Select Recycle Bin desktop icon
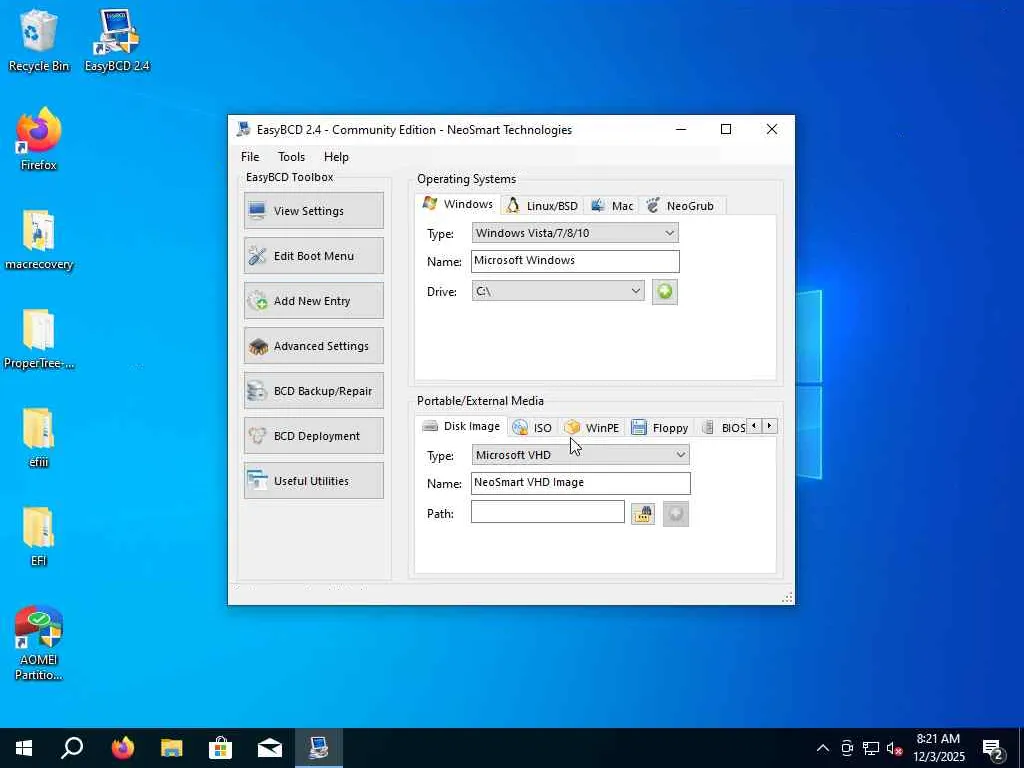This screenshot has height=768, width=1024. click(39, 41)
